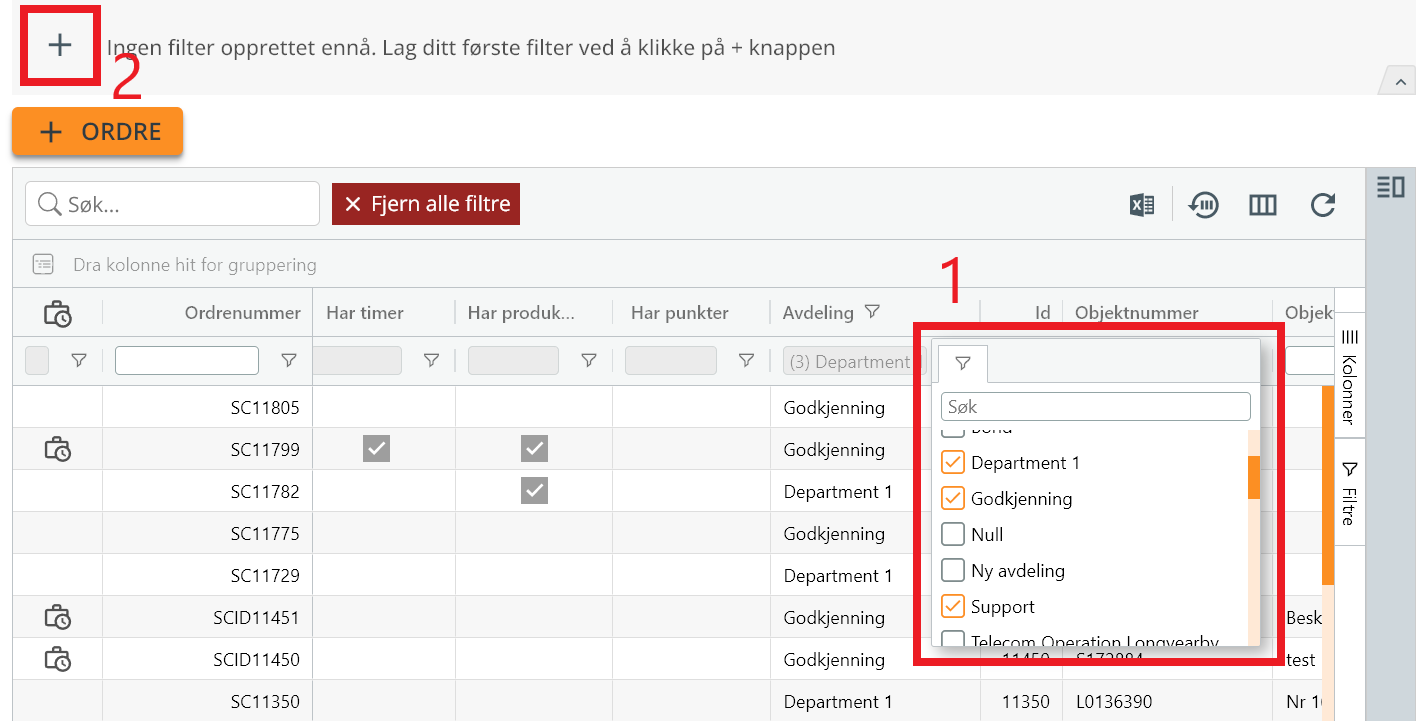
Task: Click the Søk field in filter popup
Action: coord(1096,407)
